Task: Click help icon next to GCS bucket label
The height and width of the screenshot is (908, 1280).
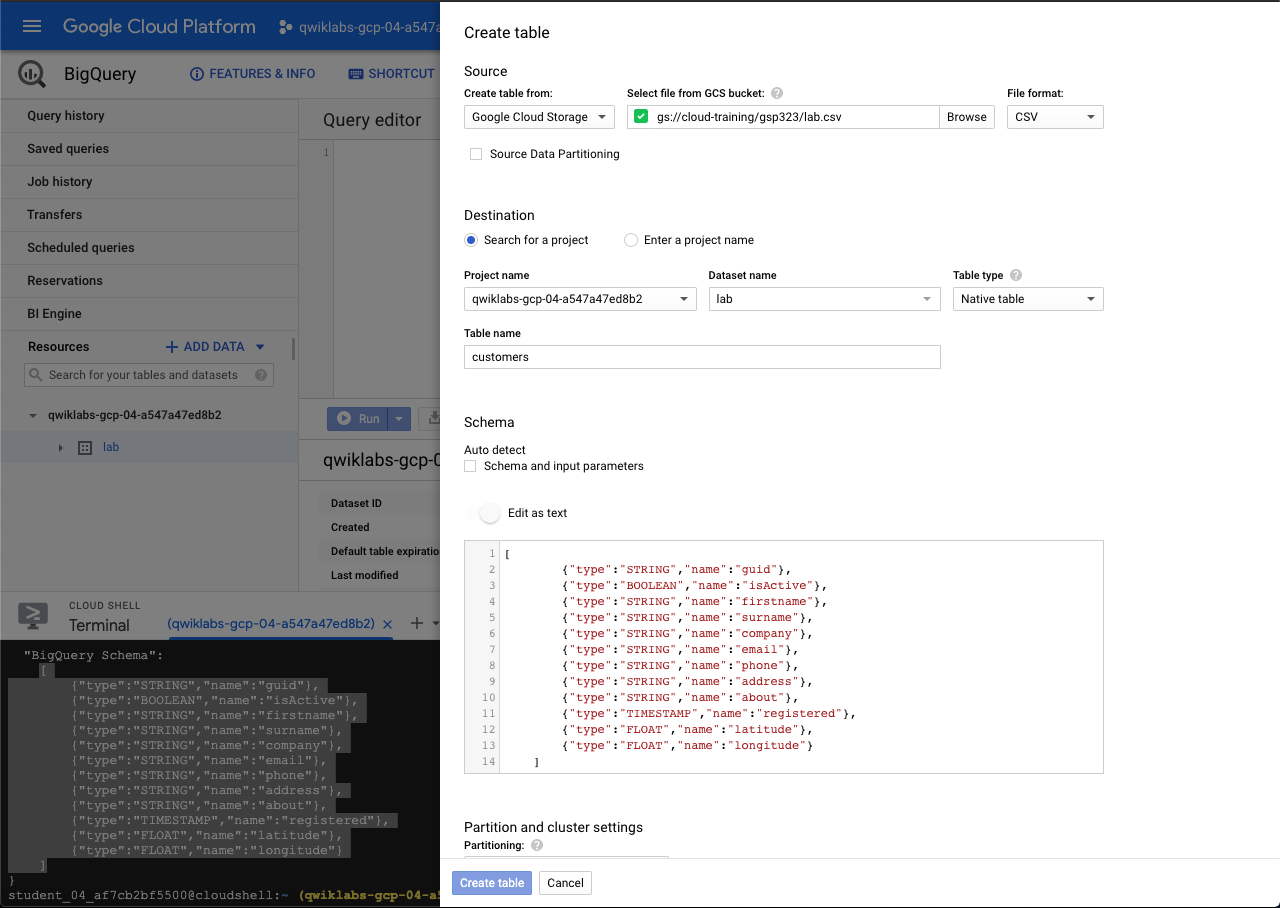Action: pos(777,93)
